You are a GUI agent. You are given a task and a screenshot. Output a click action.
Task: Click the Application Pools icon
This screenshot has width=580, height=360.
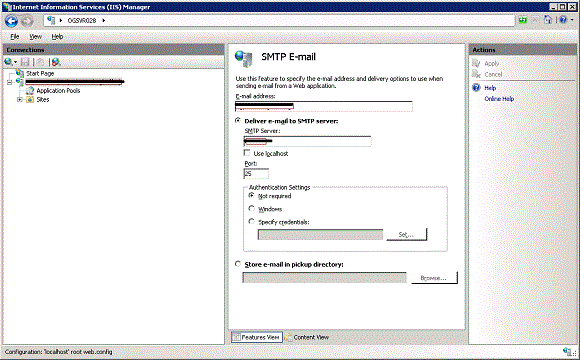[30, 91]
